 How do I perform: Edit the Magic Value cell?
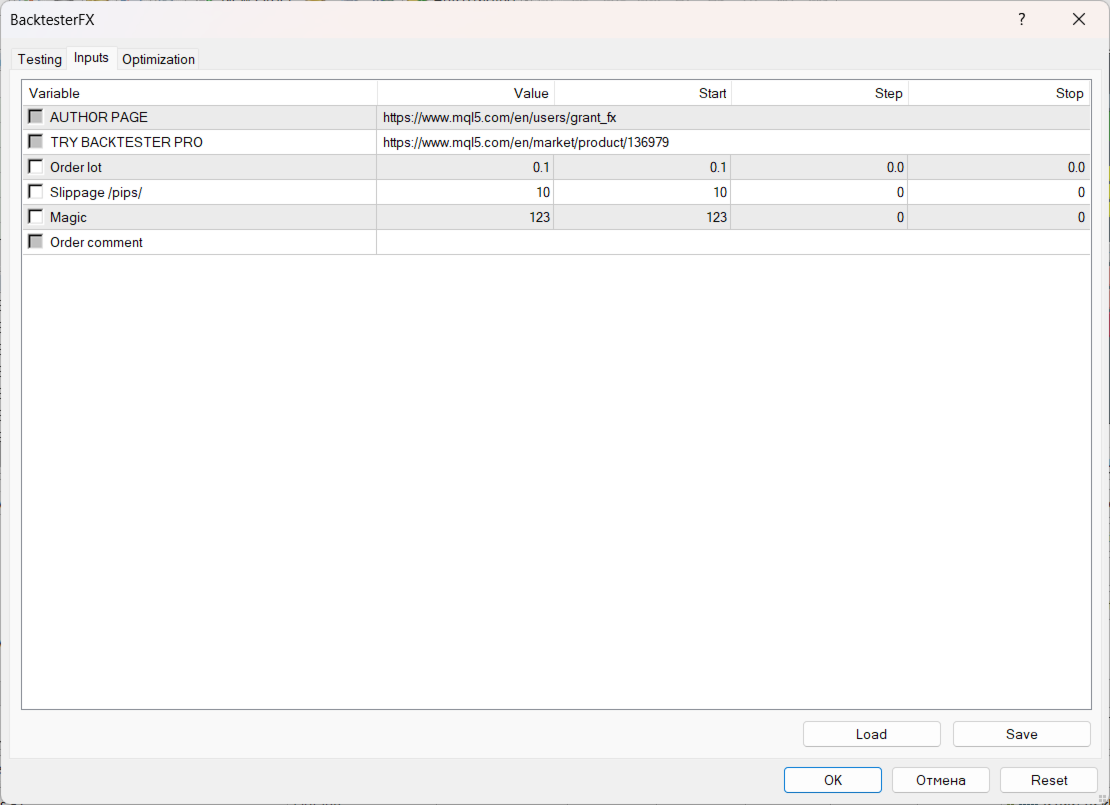465,217
